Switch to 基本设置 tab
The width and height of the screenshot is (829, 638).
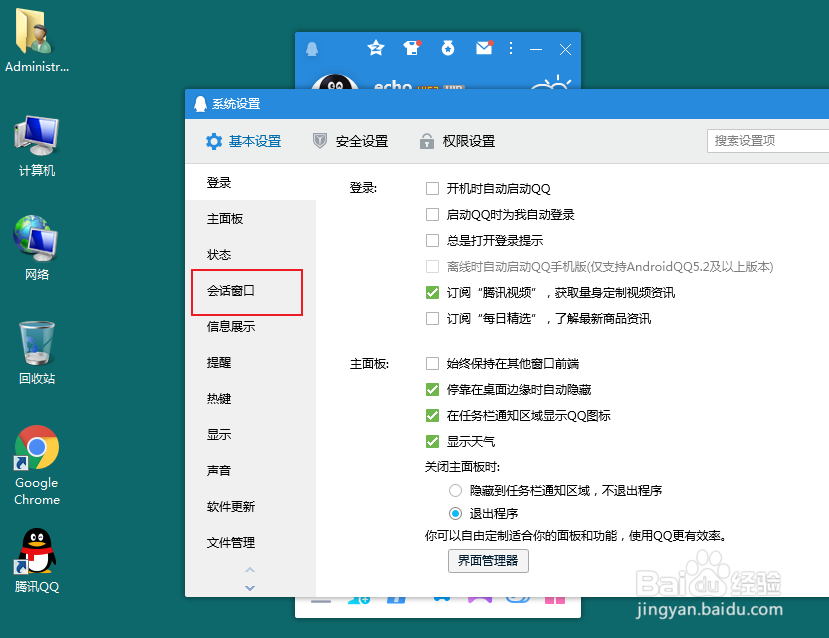pos(244,141)
